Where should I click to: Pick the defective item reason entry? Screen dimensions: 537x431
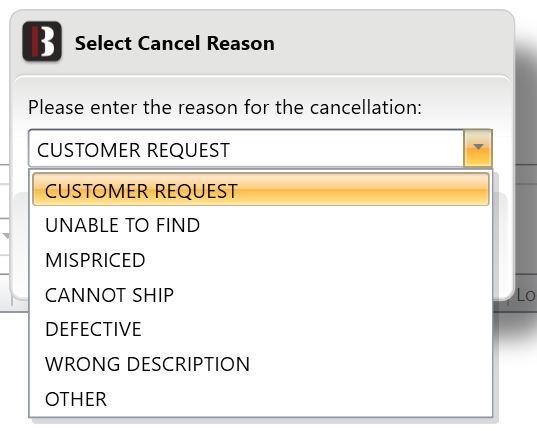261,329
